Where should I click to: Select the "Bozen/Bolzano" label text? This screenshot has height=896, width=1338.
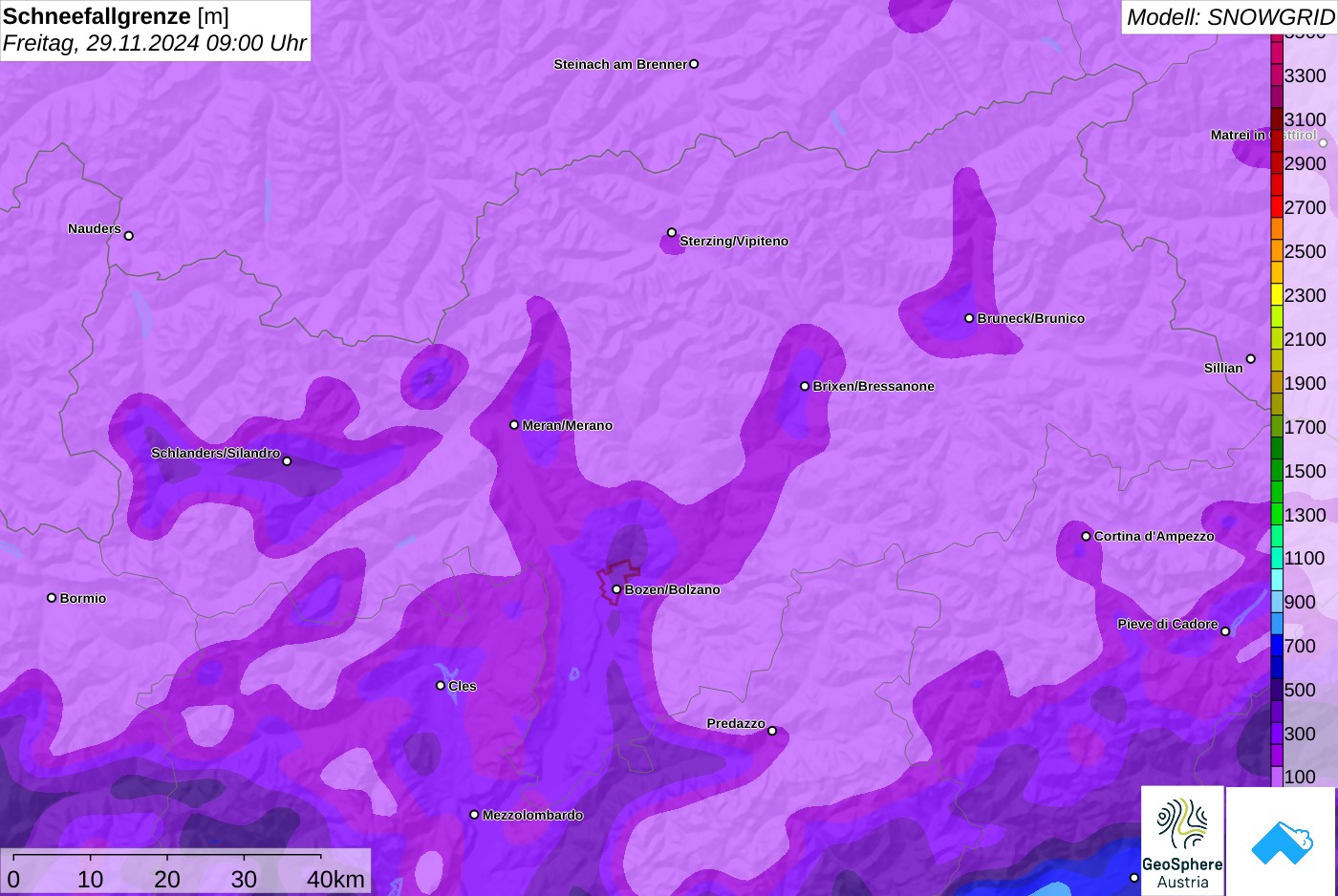pos(673,589)
